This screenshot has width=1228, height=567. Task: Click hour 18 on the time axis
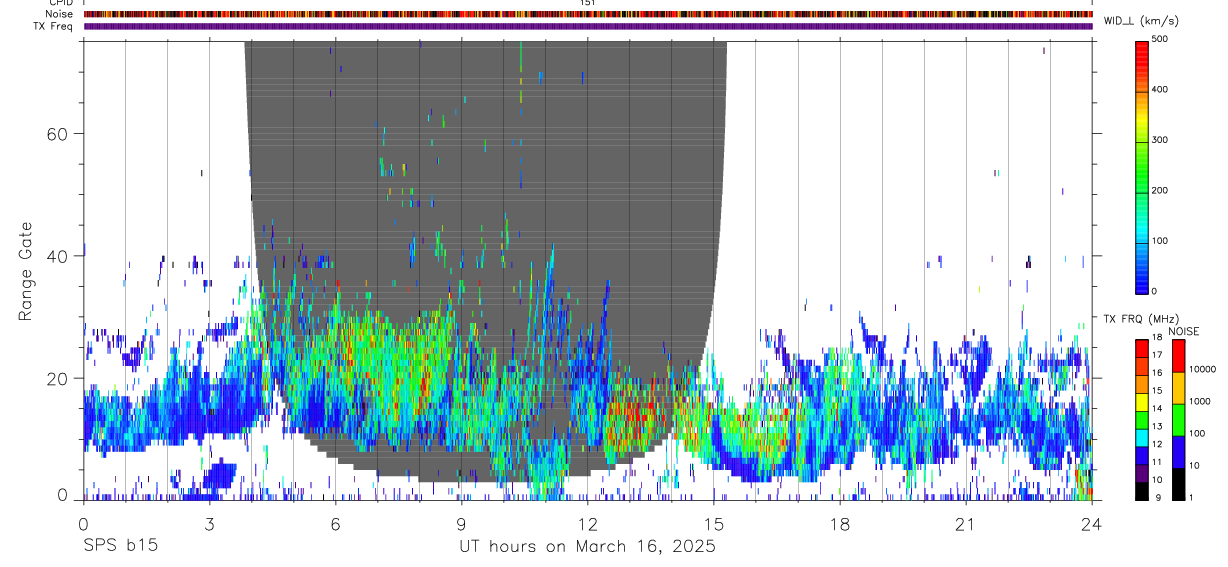coord(840,524)
